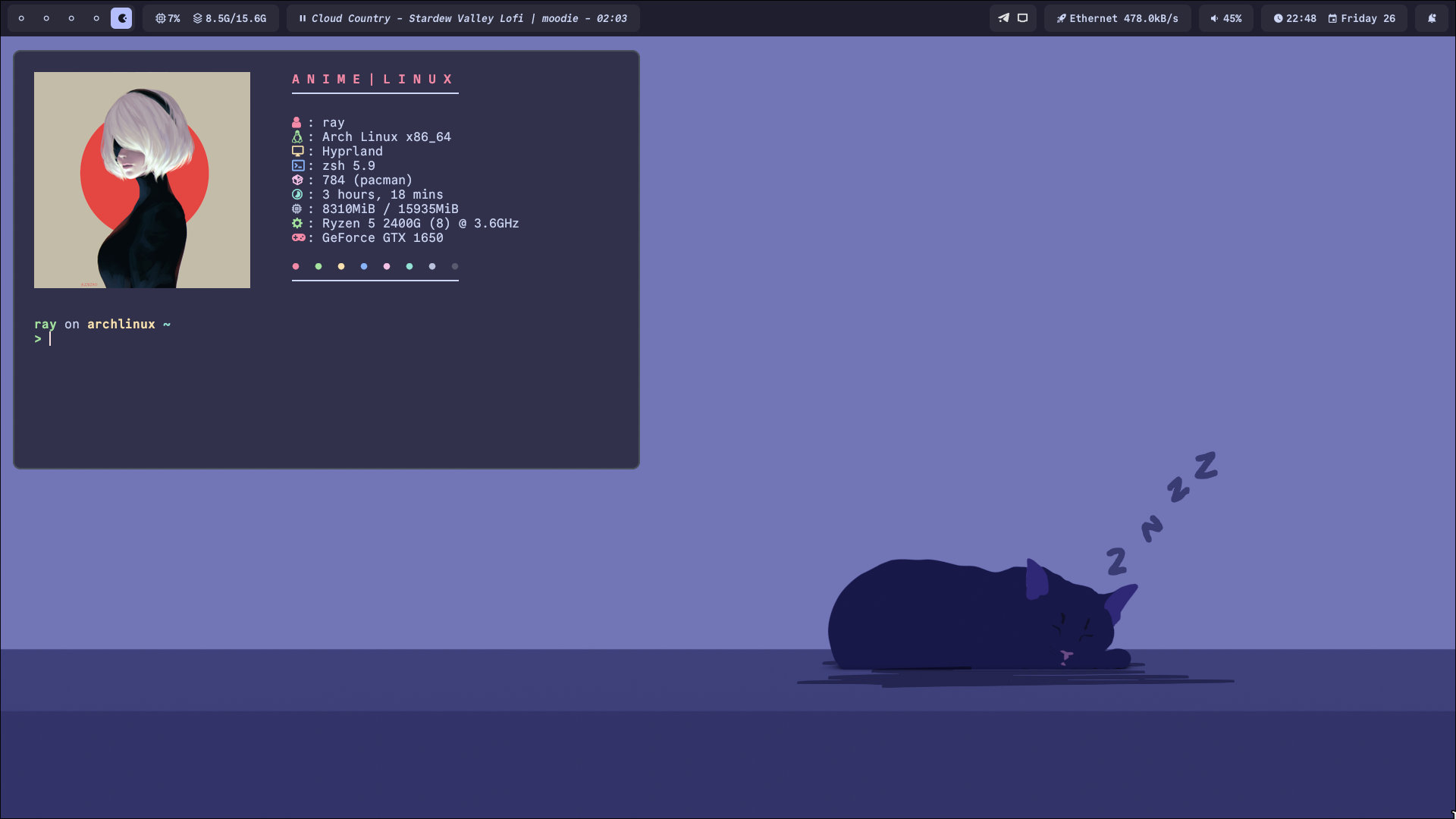The height and width of the screenshot is (819, 1456).
Task: Pause the Cloud Country track
Action: (x=303, y=18)
